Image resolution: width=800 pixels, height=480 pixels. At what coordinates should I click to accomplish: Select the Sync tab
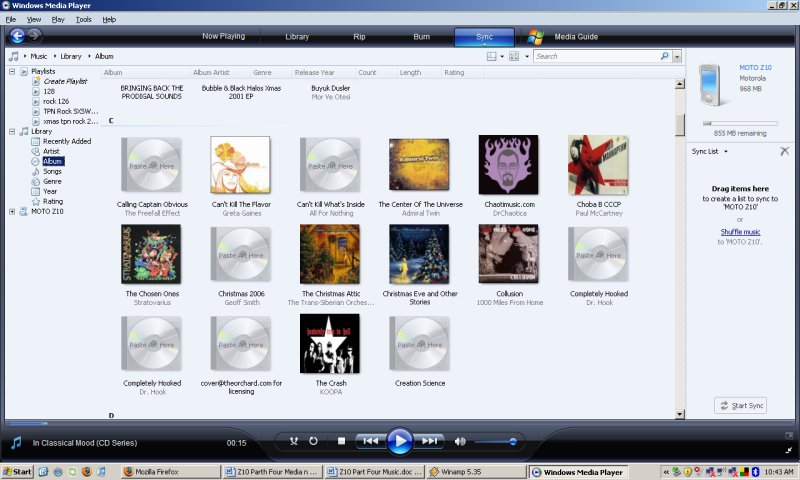pyautogui.click(x=484, y=37)
